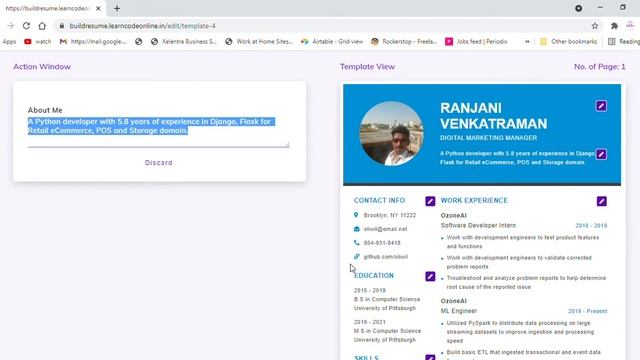Open the Reading list
Viewport: 640px width, 360px height.
coord(624,42)
